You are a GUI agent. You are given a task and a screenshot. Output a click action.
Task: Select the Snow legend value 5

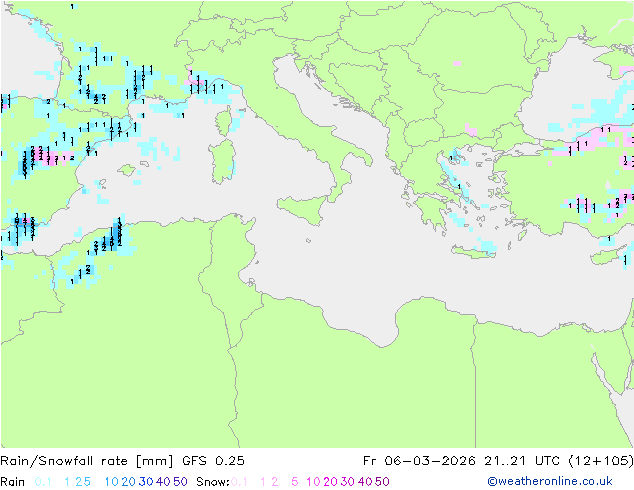tap(295, 482)
